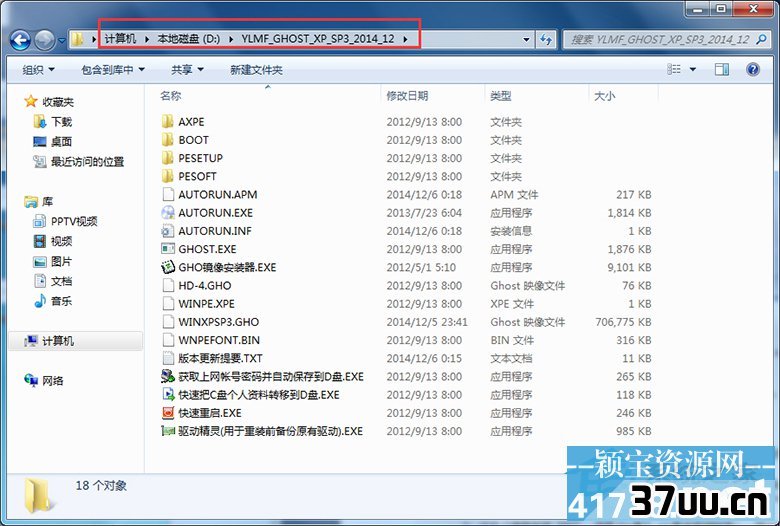
Task: Open the help question mark icon
Action: [753, 69]
